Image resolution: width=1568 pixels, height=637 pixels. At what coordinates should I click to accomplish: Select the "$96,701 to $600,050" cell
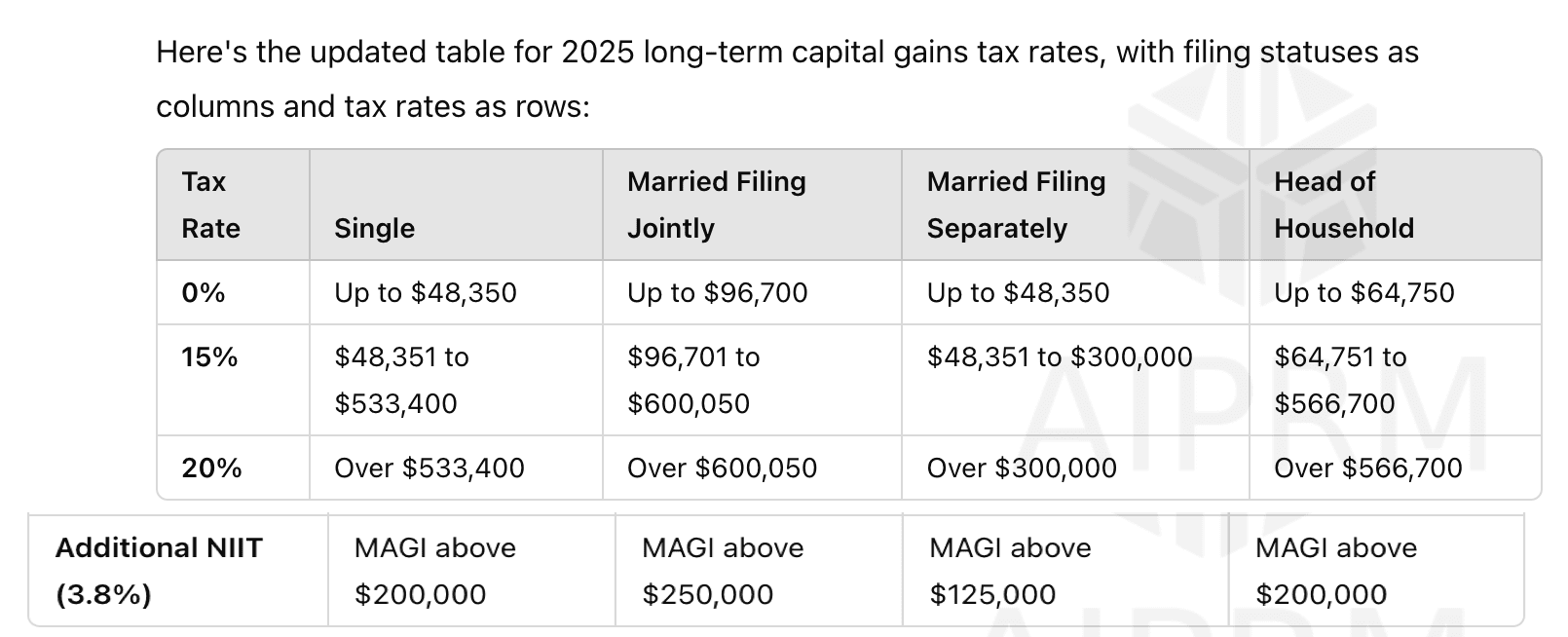[x=693, y=380]
